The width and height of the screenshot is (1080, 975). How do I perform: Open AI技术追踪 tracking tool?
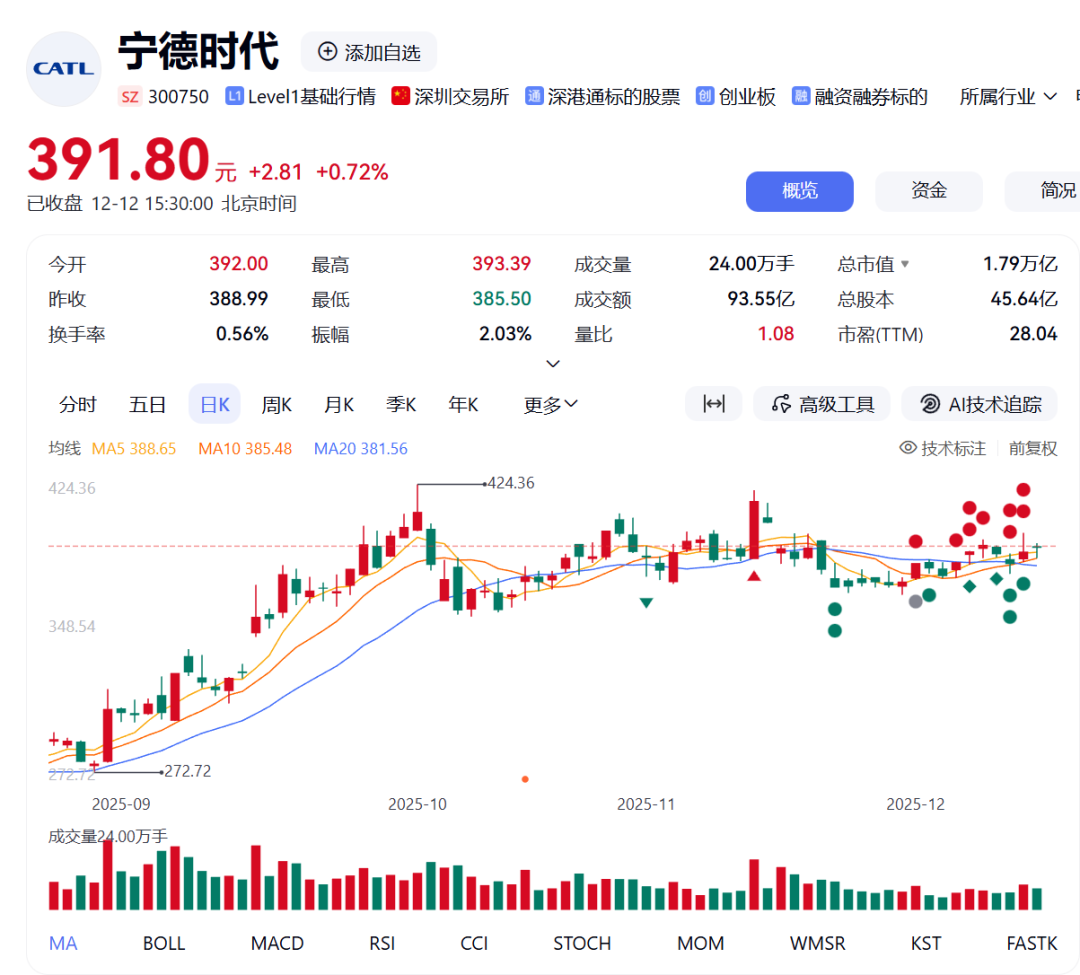pos(980,404)
